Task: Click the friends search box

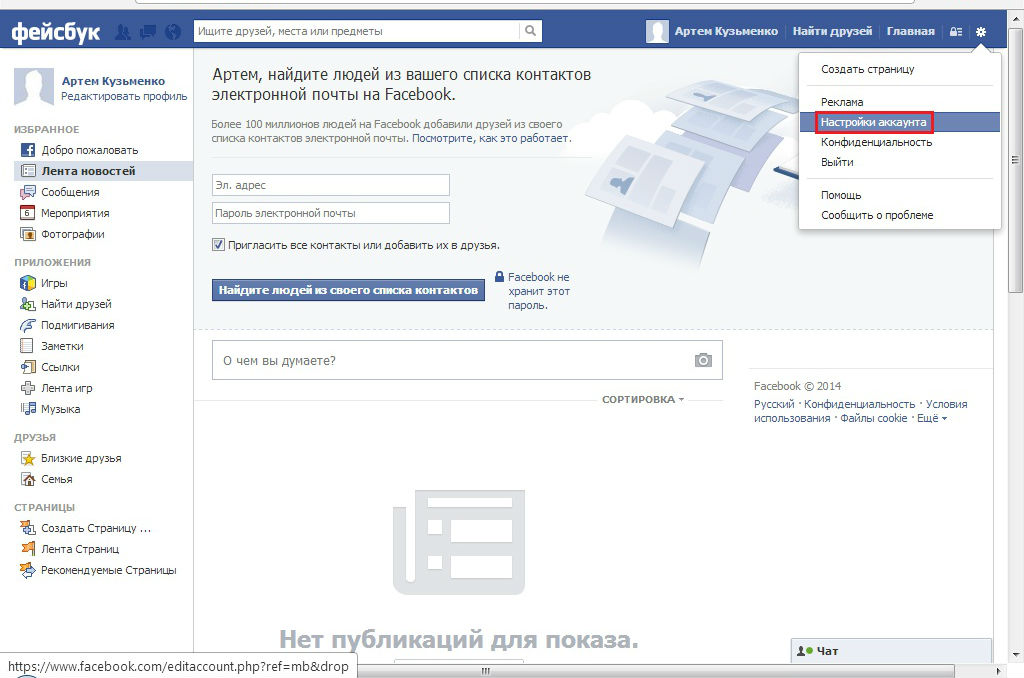Action: tap(357, 31)
